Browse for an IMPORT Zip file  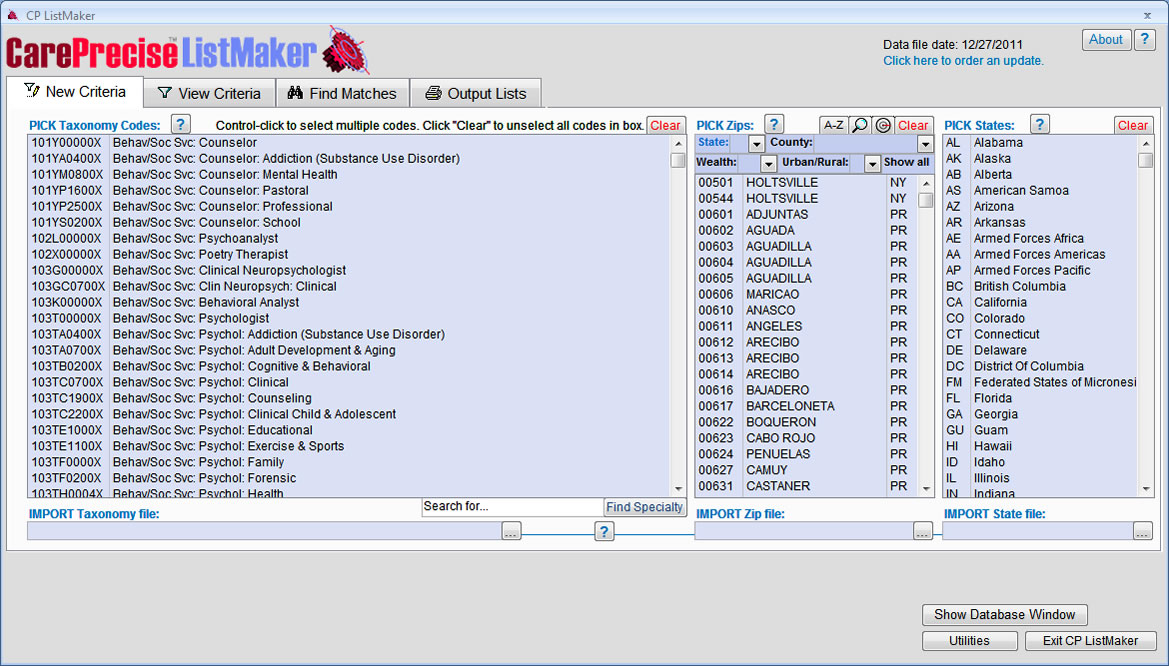click(x=922, y=531)
